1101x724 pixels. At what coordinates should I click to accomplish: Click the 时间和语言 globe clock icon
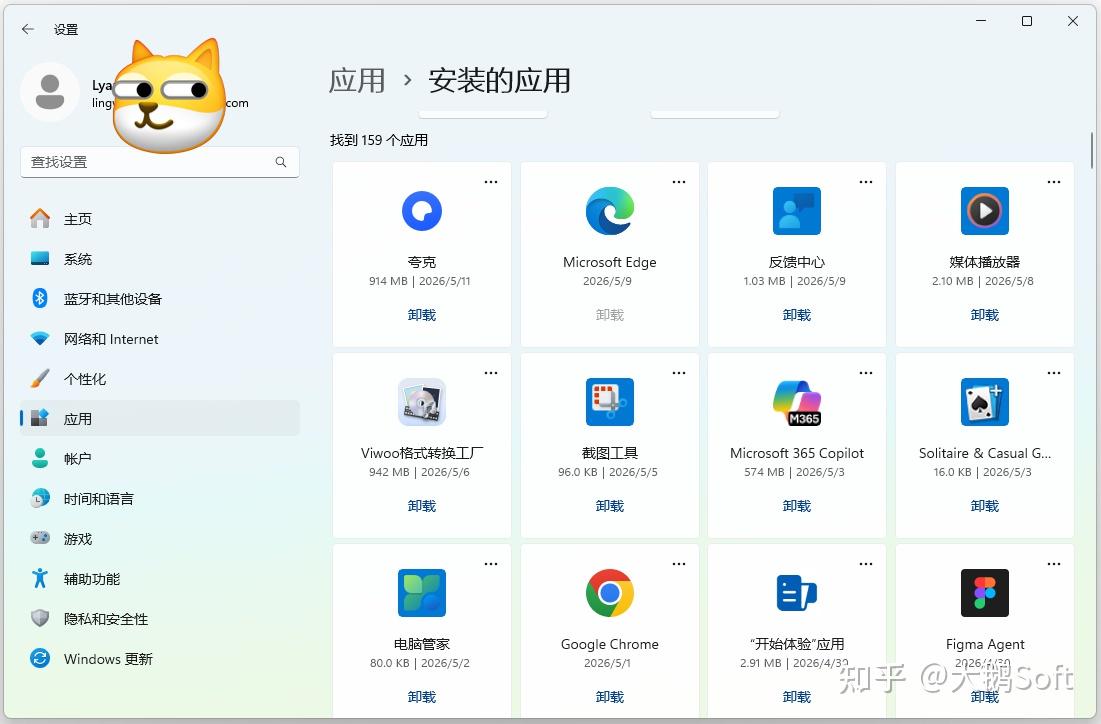(40, 499)
